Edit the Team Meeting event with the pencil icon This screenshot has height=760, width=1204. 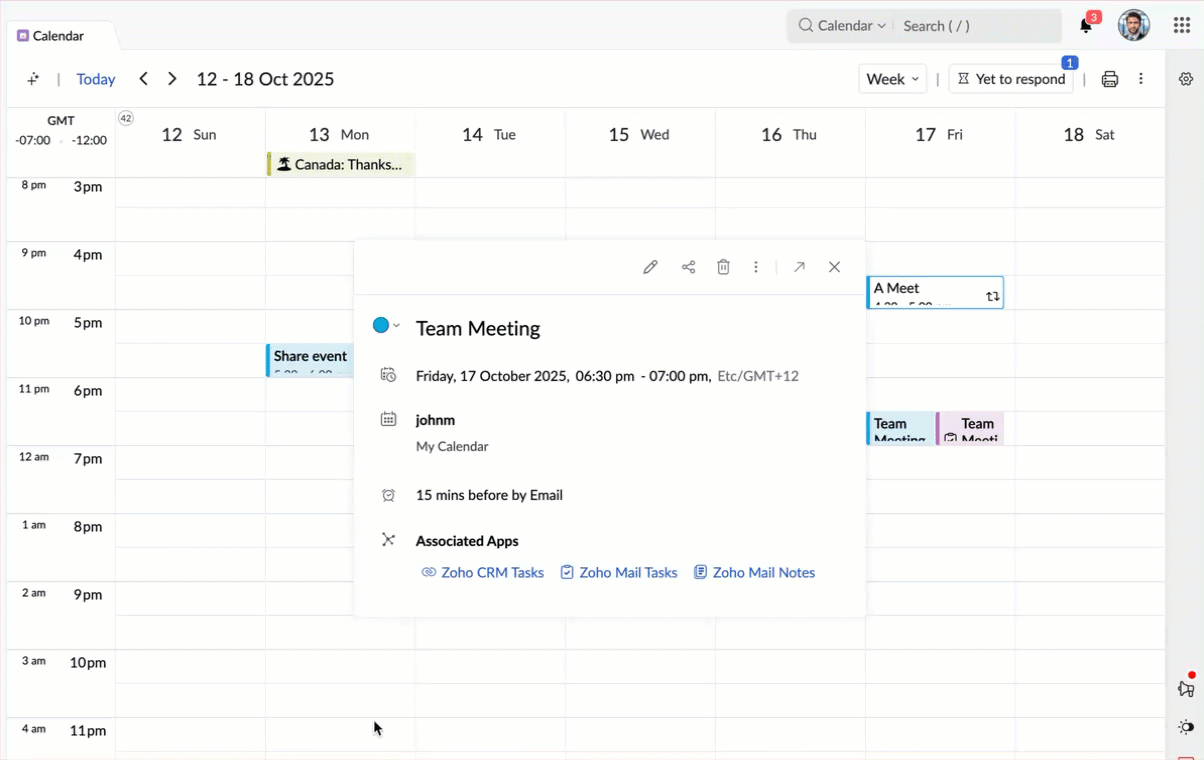pyautogui.click(x=650, y=267)
